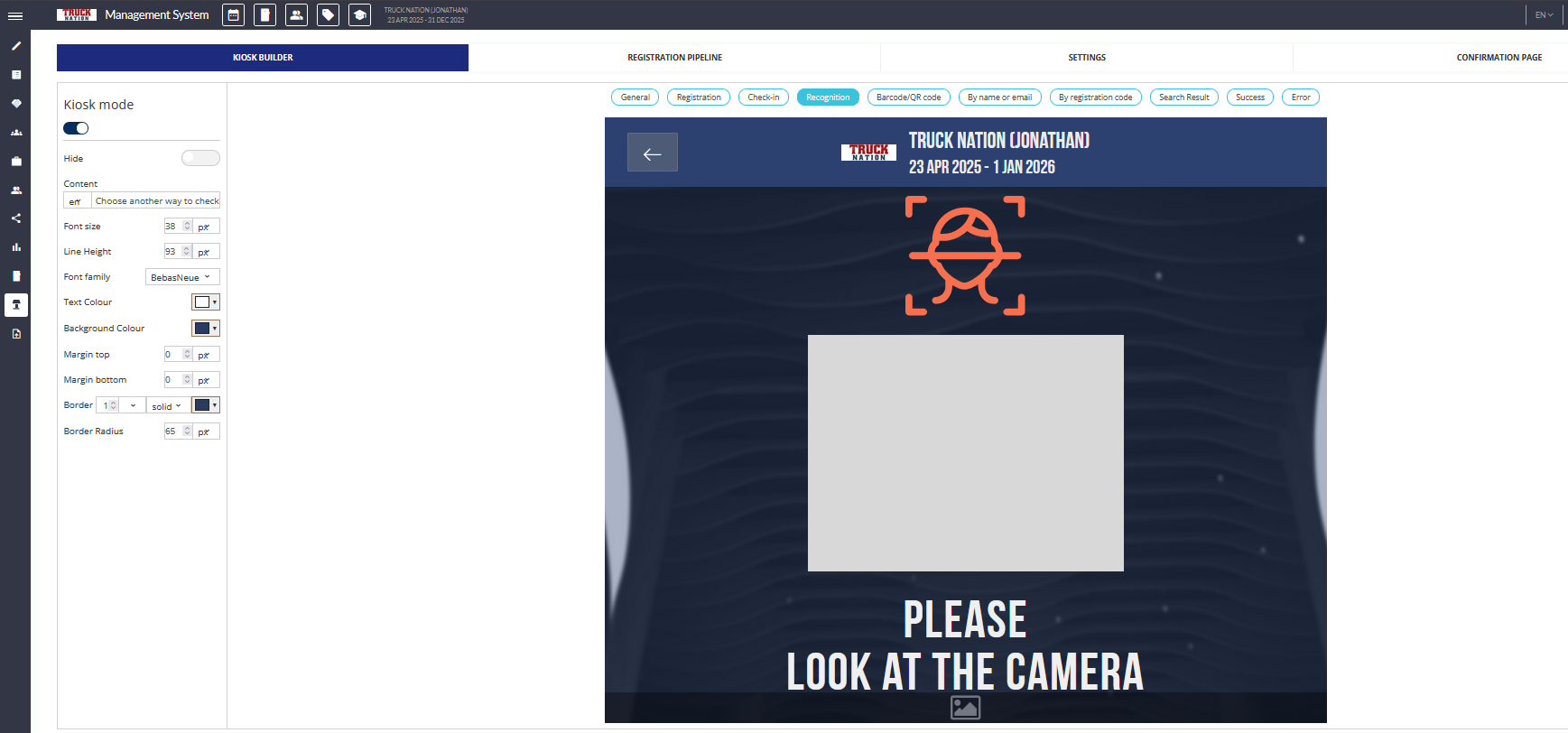Open the EN language selector

1544,15
